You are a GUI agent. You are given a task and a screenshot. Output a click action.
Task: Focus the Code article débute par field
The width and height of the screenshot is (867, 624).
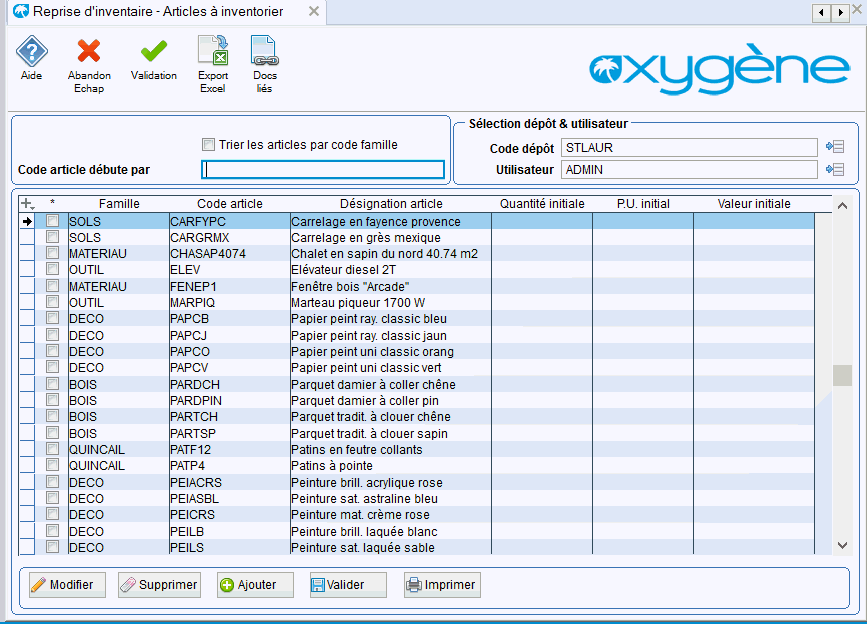click(x=322, y=170)
